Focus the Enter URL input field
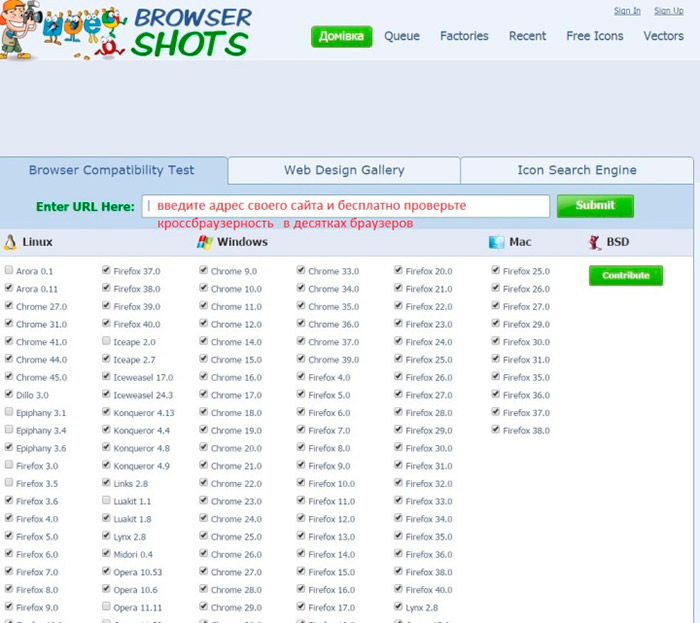Image resolution: width=700 pixels, height=623 pixels. (x=346, y=206)
